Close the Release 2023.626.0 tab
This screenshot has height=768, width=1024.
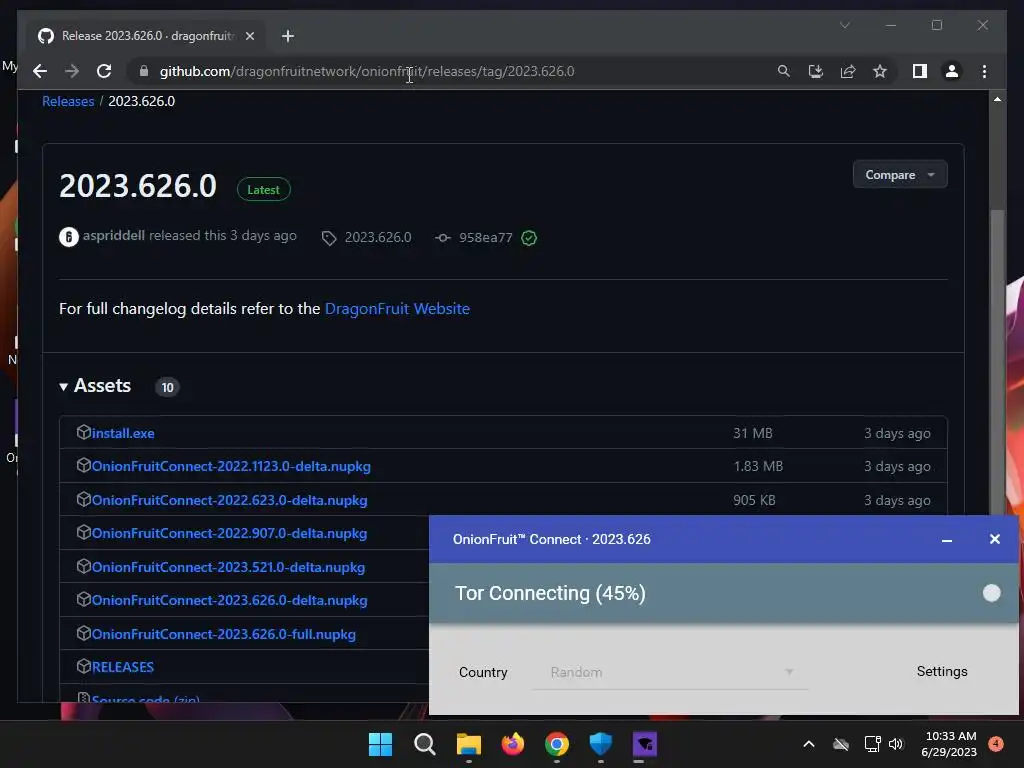tap(249, 36)
